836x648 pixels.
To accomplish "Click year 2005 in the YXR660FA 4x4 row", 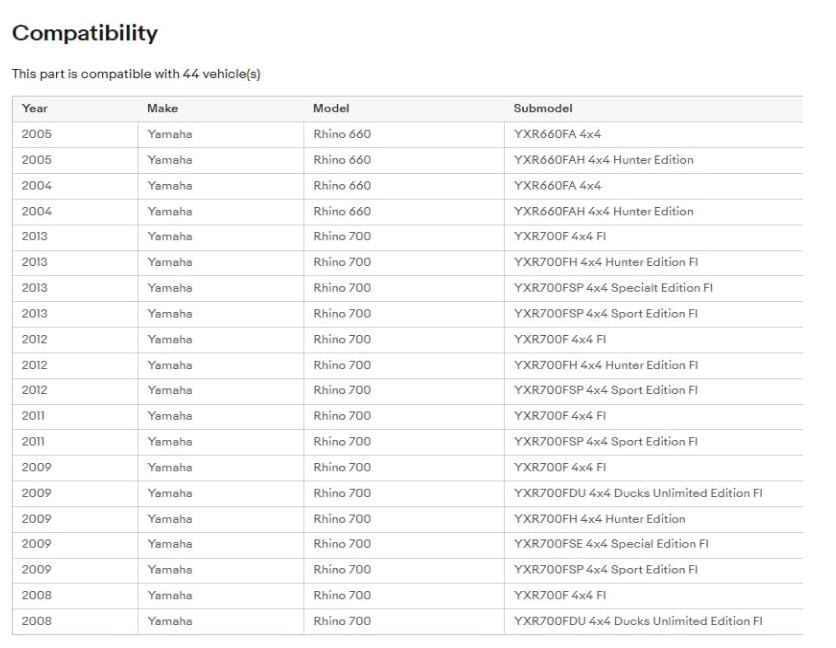I will 37,134.
